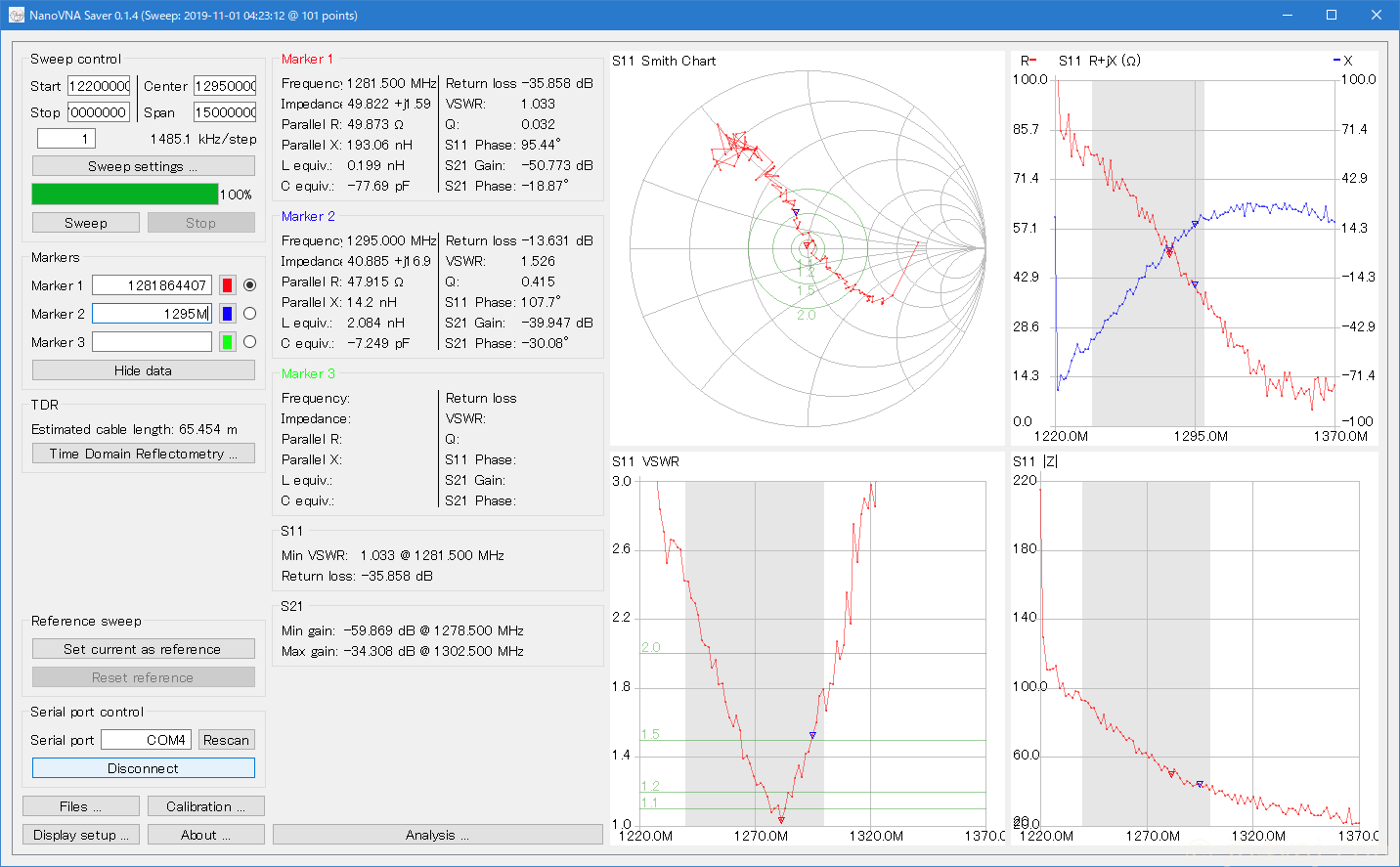Open the Calibration window
Image resolution: width=1400 pixels, height=867 pixels.
(205, 806)
